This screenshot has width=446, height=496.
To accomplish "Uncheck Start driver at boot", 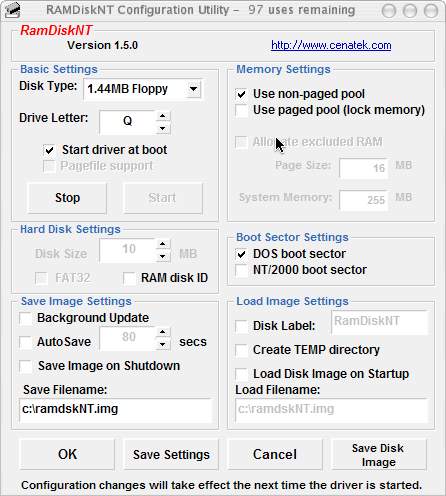I will [49, 150].
